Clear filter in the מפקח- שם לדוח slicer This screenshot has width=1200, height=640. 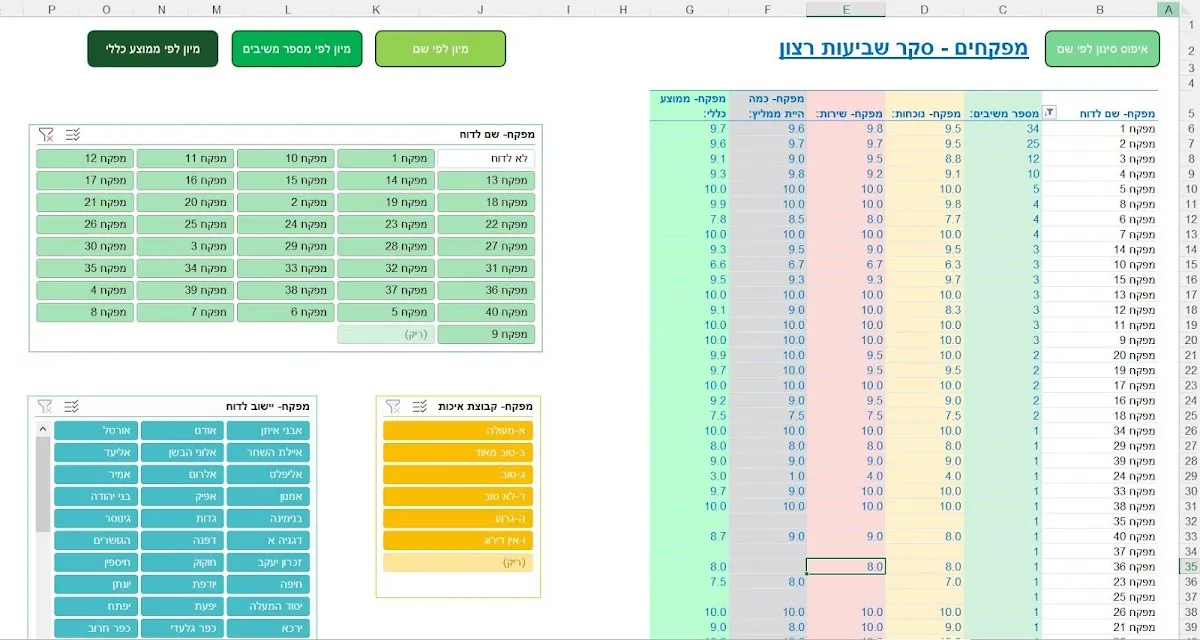[46, 134]
